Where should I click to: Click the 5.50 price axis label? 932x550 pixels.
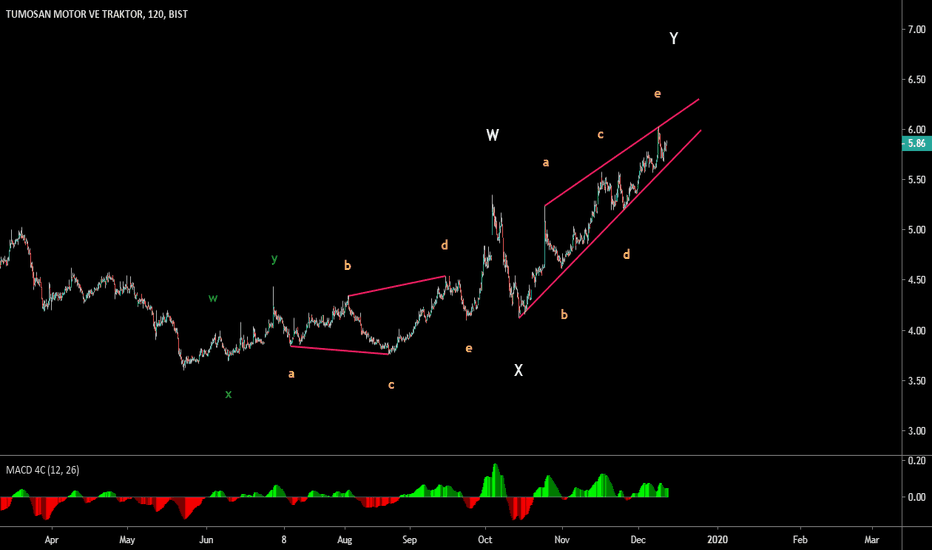[x=917, y=180]
